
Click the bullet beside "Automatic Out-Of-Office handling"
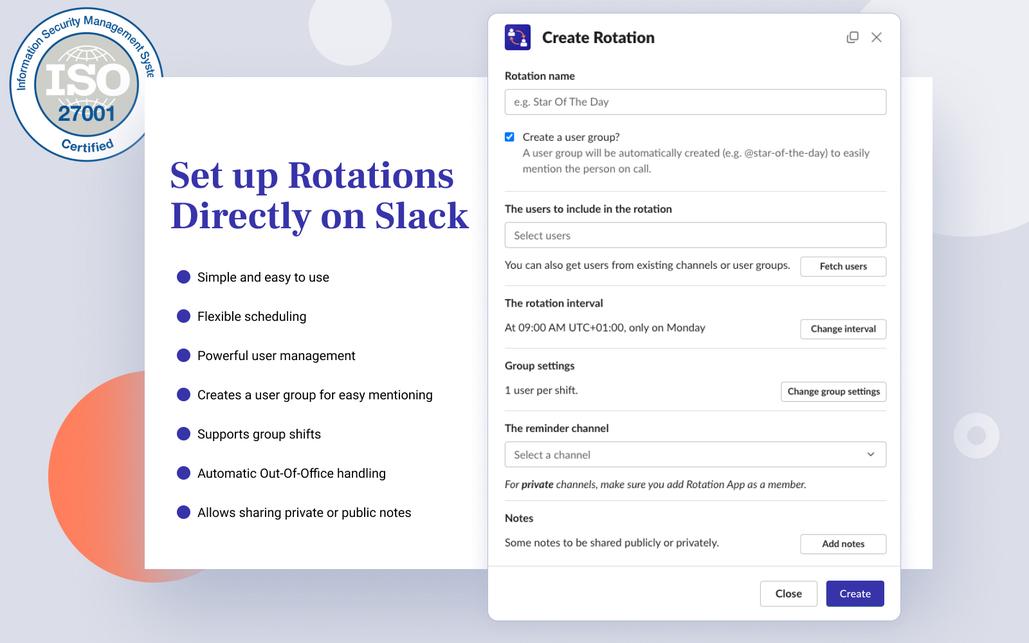[x=183, y=472]
